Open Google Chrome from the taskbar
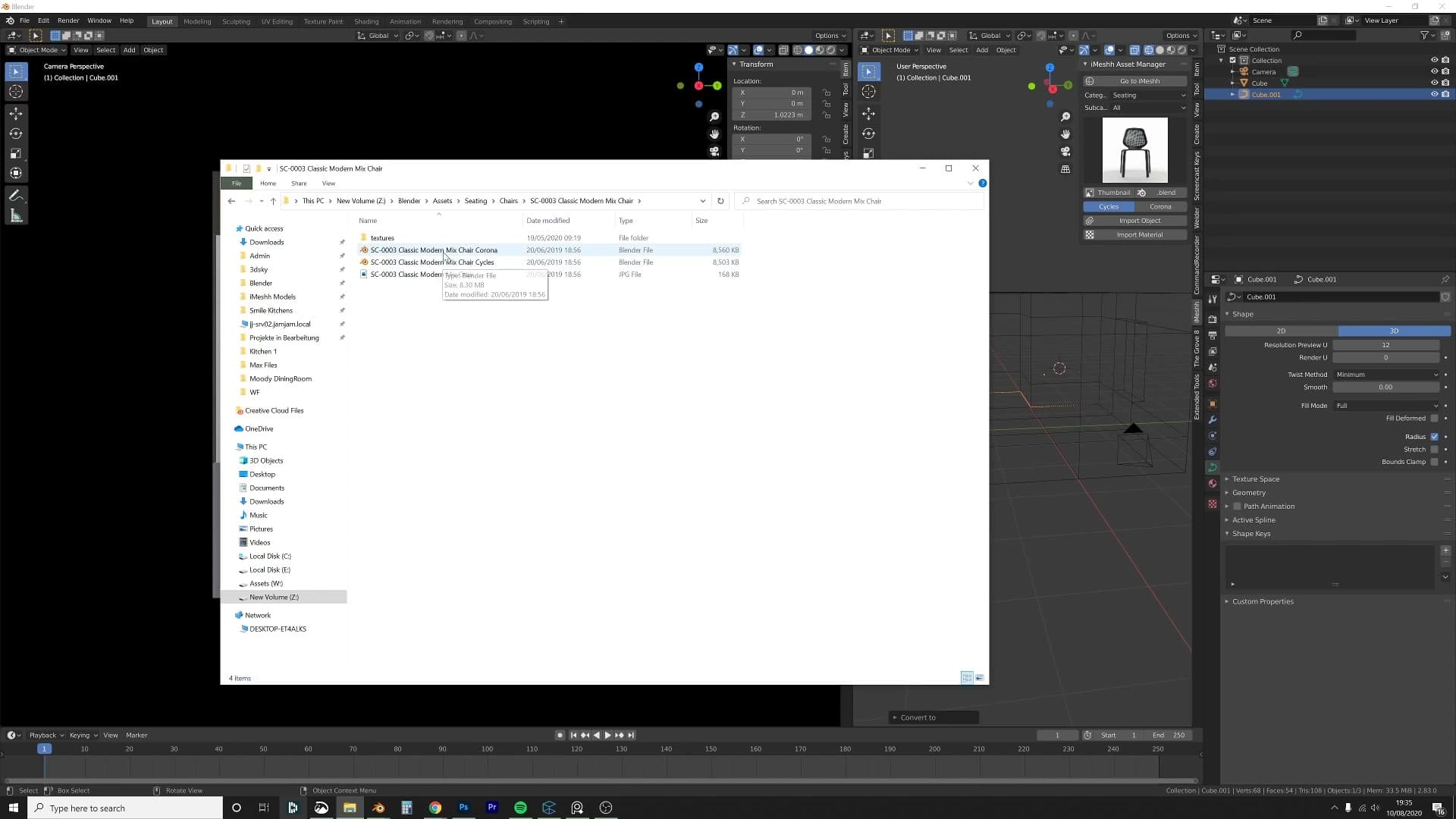1456x819 pixels. pos(435,808)
